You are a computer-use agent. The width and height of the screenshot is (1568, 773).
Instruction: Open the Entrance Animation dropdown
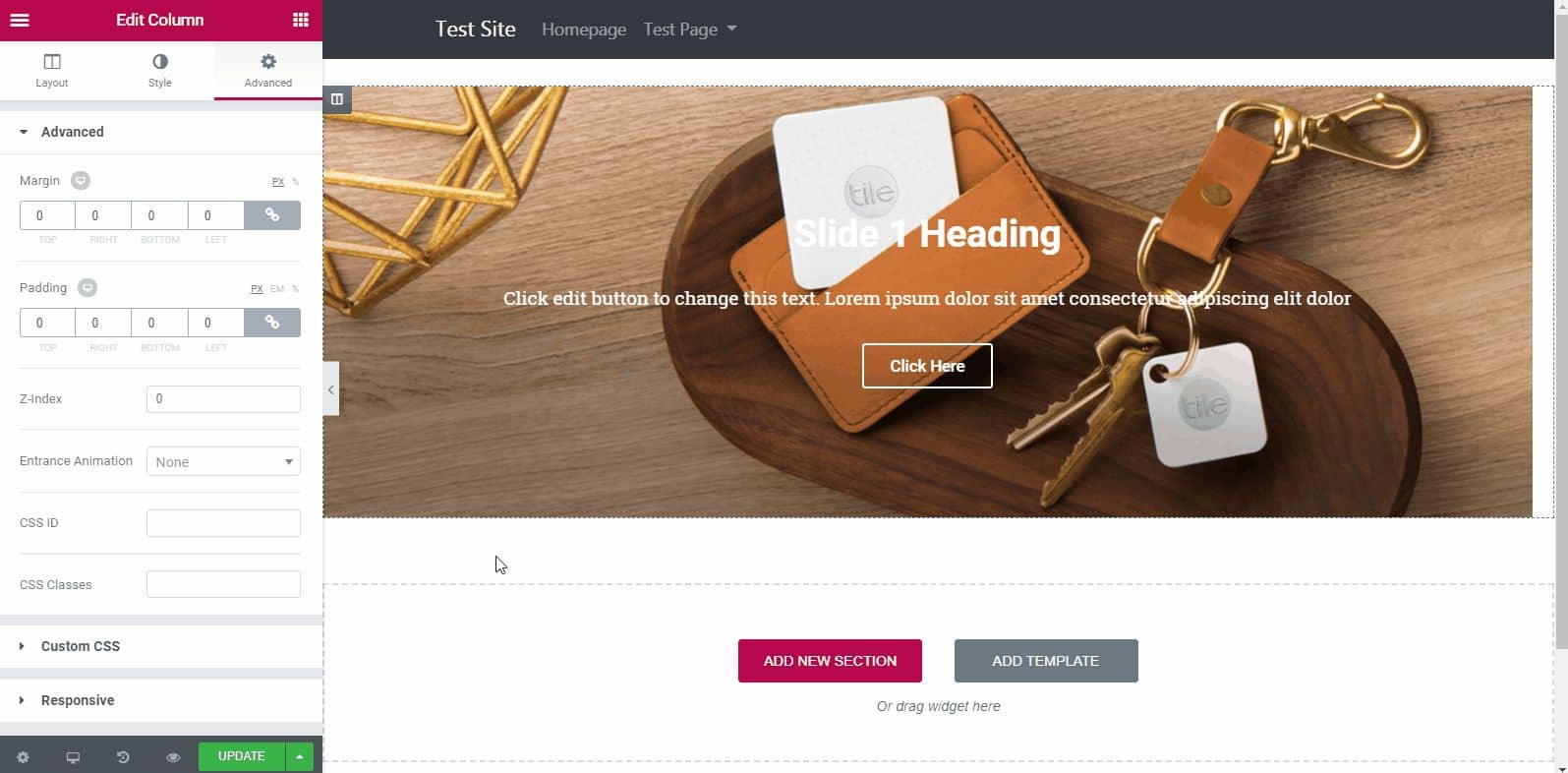pyautogui.click(x=223, y=462)
